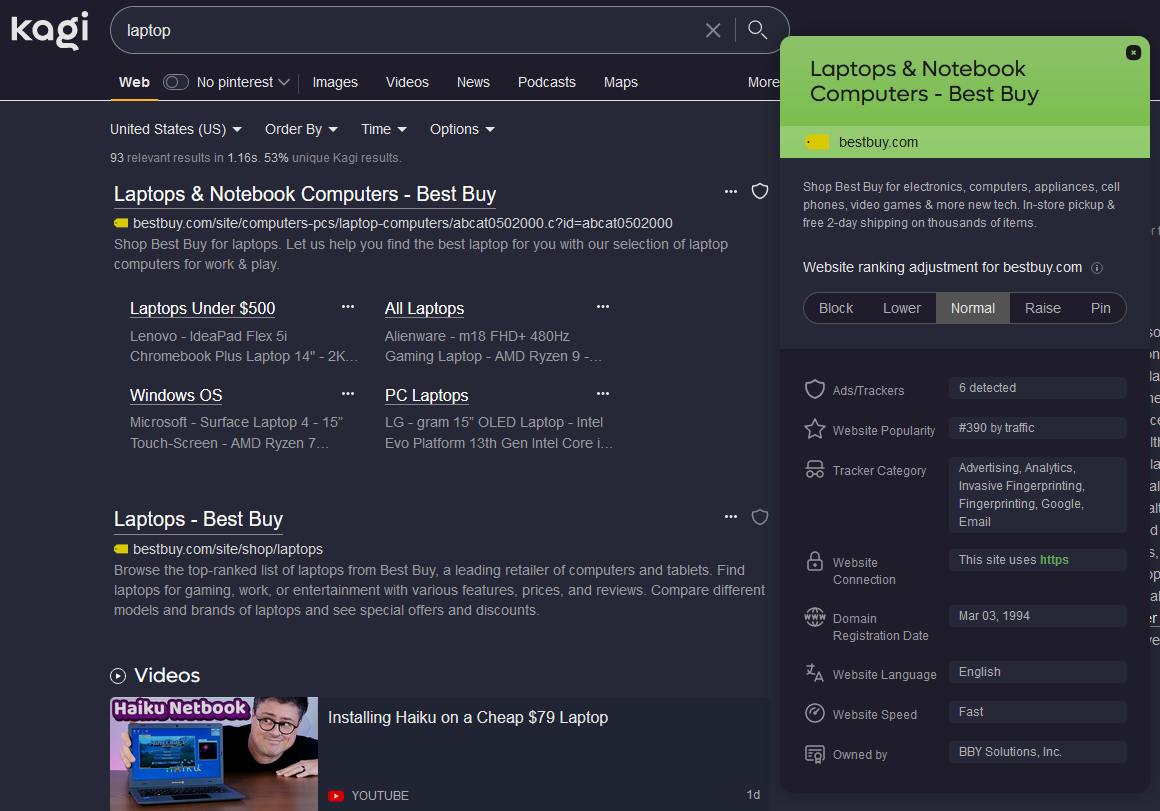This screenshot has height=811, width=1160.
Task: Open more options dots for first result
Action: click(731, 191)
